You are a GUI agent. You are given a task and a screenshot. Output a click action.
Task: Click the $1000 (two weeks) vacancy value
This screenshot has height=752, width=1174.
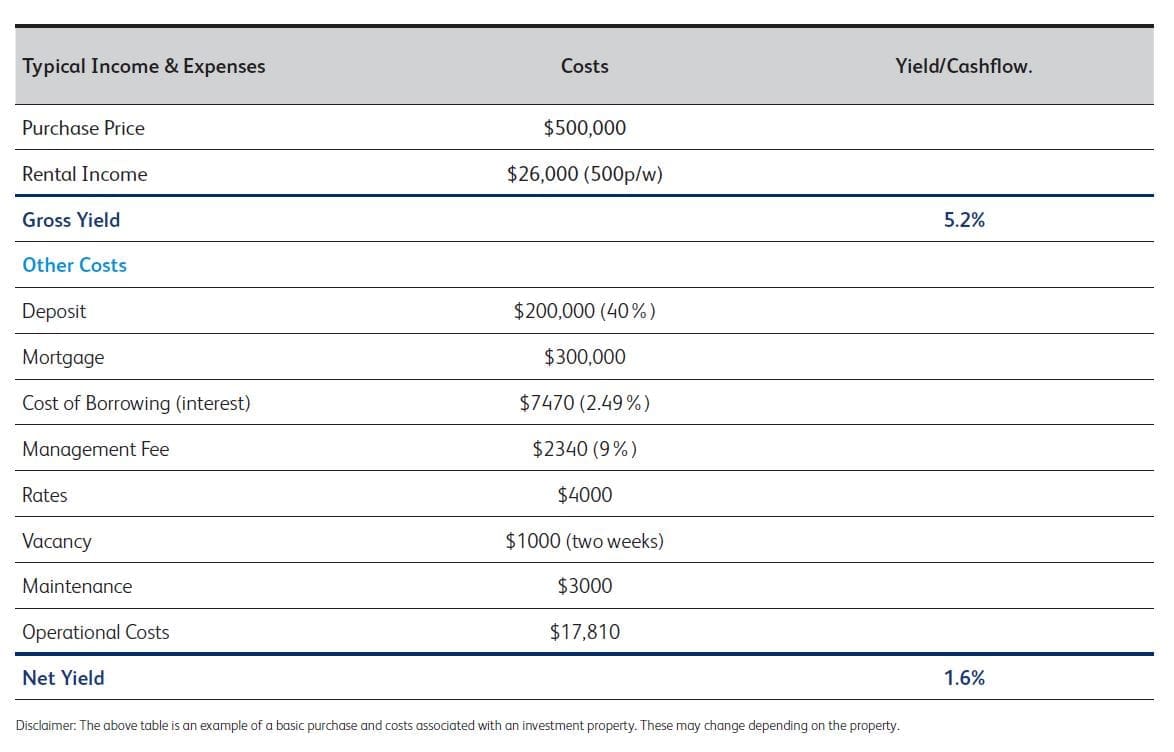tap(585, 541)
